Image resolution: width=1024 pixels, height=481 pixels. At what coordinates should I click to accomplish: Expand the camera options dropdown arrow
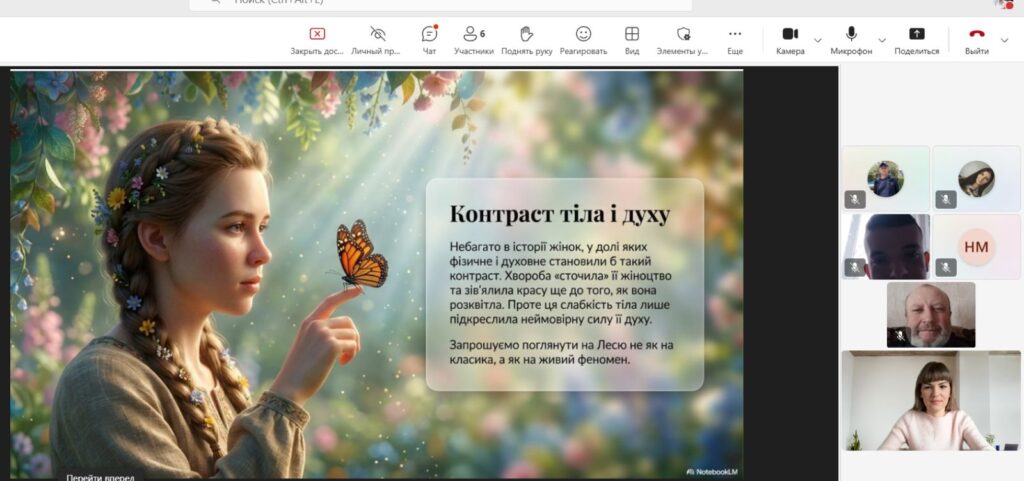pos(818,40)
